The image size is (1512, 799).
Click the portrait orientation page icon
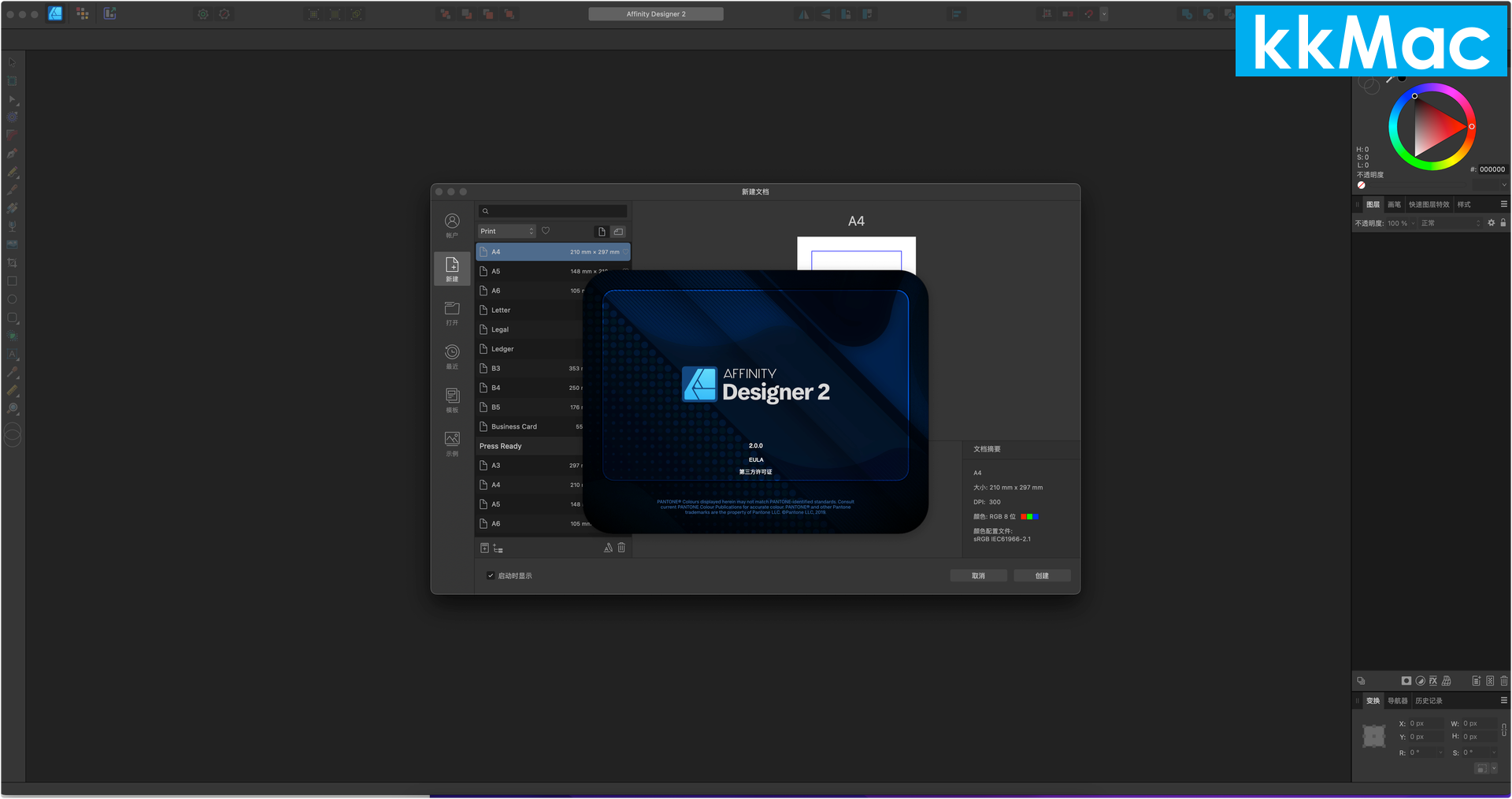coord(602,232)
